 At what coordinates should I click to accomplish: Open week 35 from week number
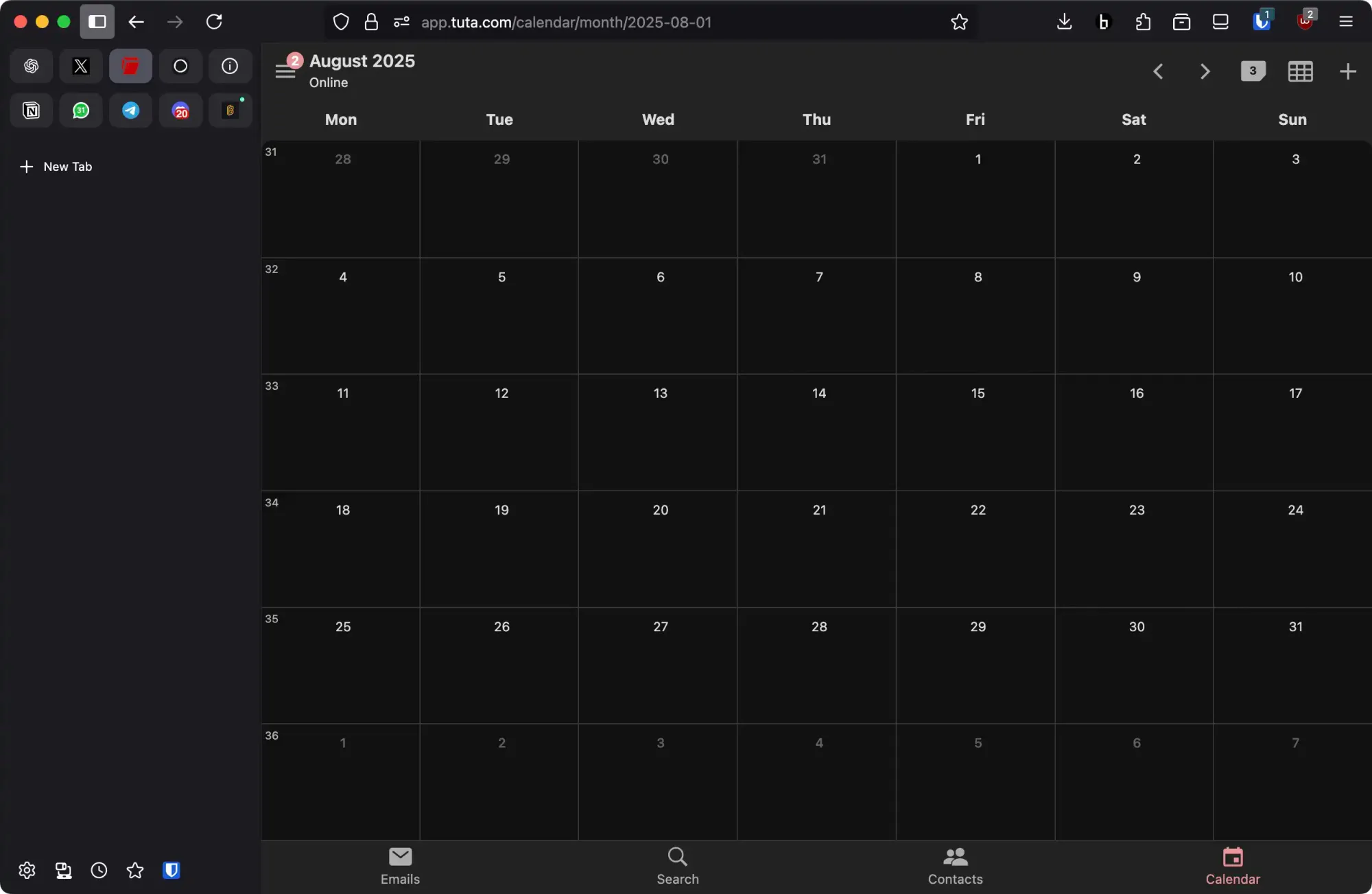[272, 619]
